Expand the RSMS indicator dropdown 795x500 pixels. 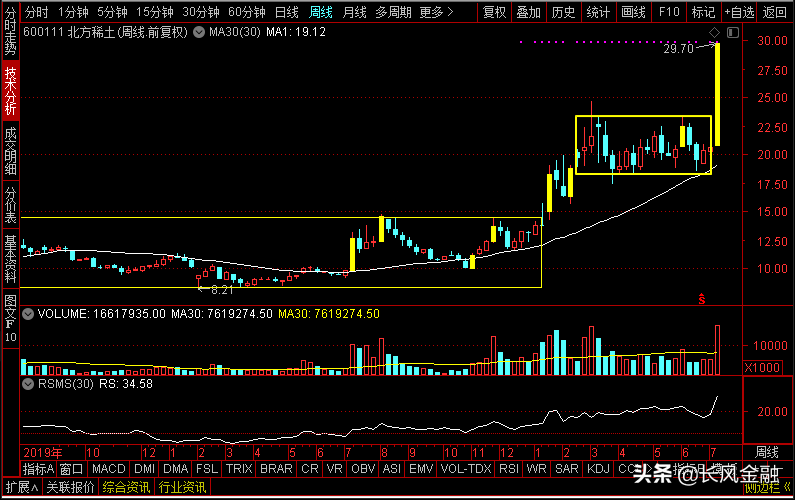(28, 384)
